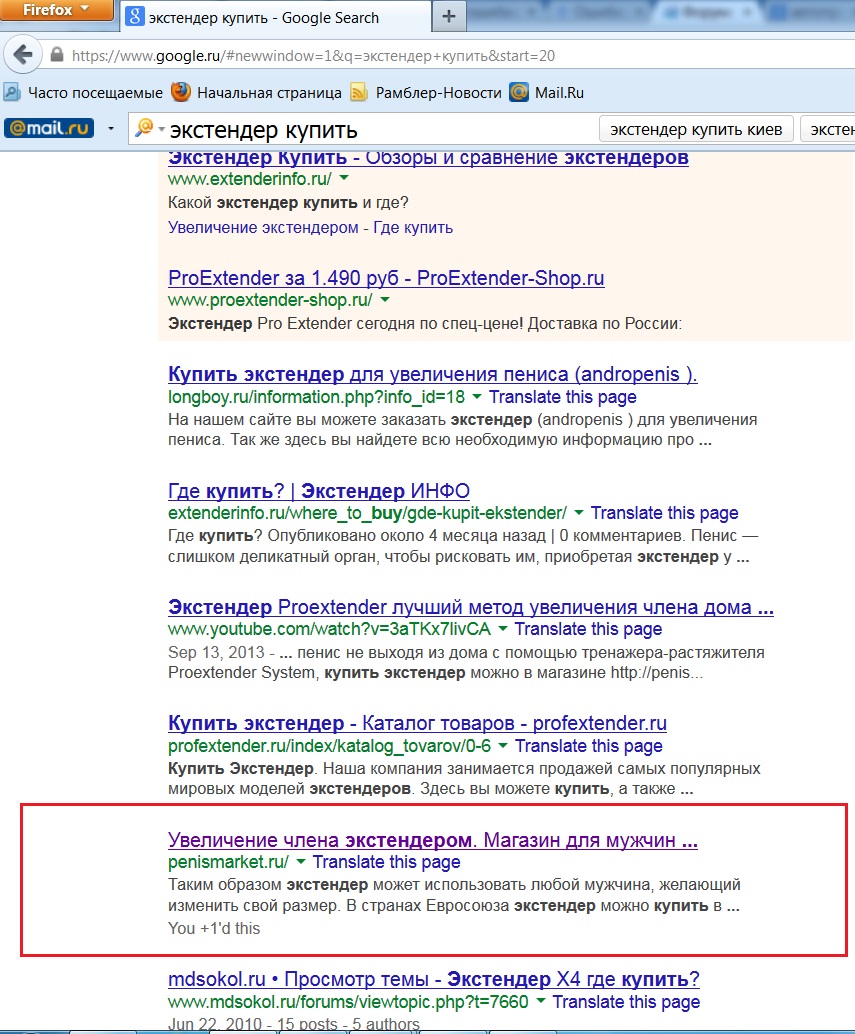Click the 'Sep 13, 2013' date text
Screen dimensions: 855x1034
(x=216, y=652)
